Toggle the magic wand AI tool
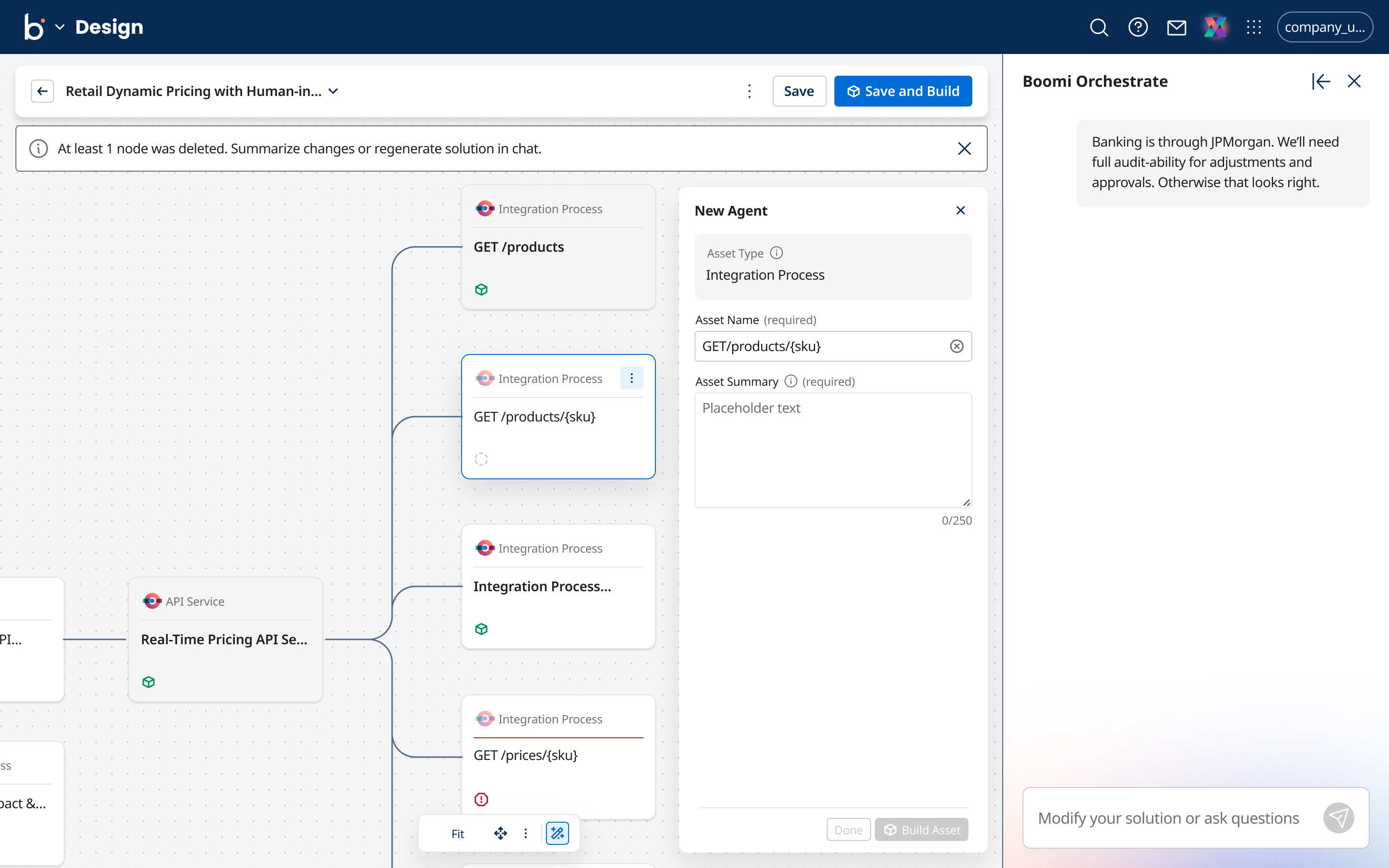1389x868 pixels. pos(558,834)
